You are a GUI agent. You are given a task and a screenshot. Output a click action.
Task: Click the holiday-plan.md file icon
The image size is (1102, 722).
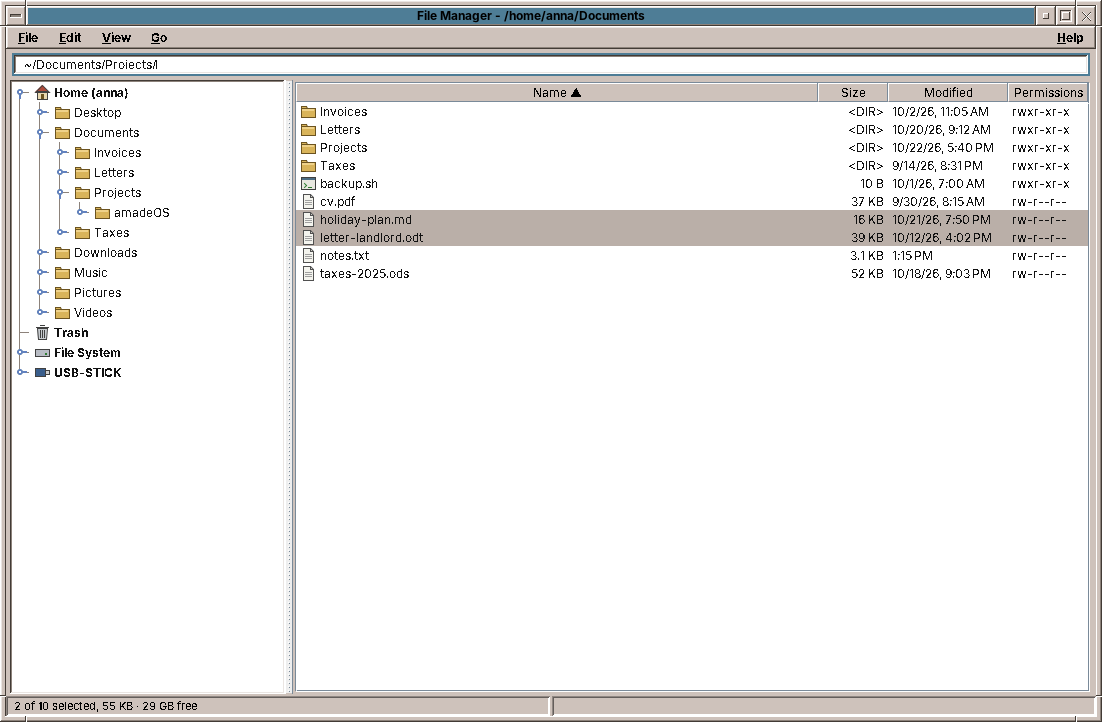coord(308,220)
